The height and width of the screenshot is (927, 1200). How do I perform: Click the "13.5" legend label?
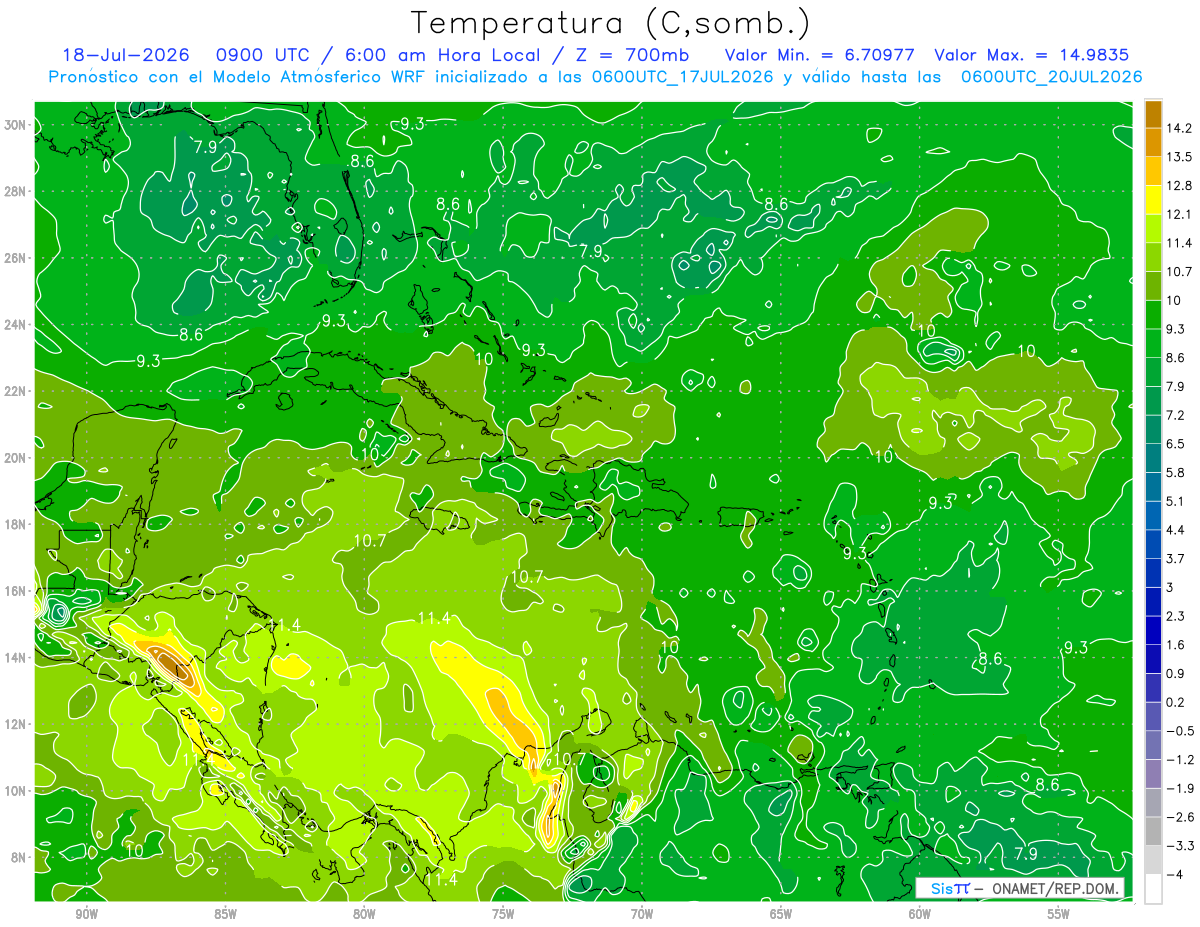click(x=1179, y=157)
